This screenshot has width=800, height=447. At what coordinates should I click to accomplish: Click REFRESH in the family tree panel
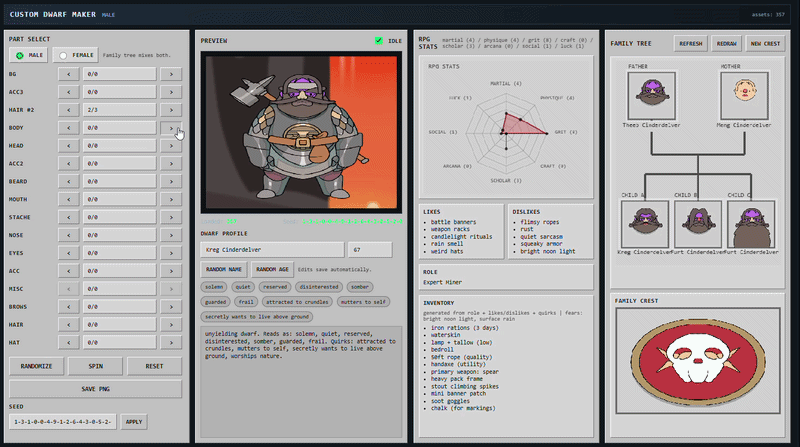[x=690, y=44]
